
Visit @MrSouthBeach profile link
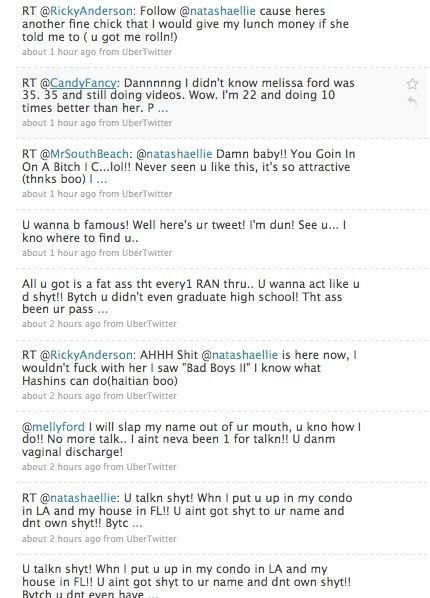click(x=89, y=154)
